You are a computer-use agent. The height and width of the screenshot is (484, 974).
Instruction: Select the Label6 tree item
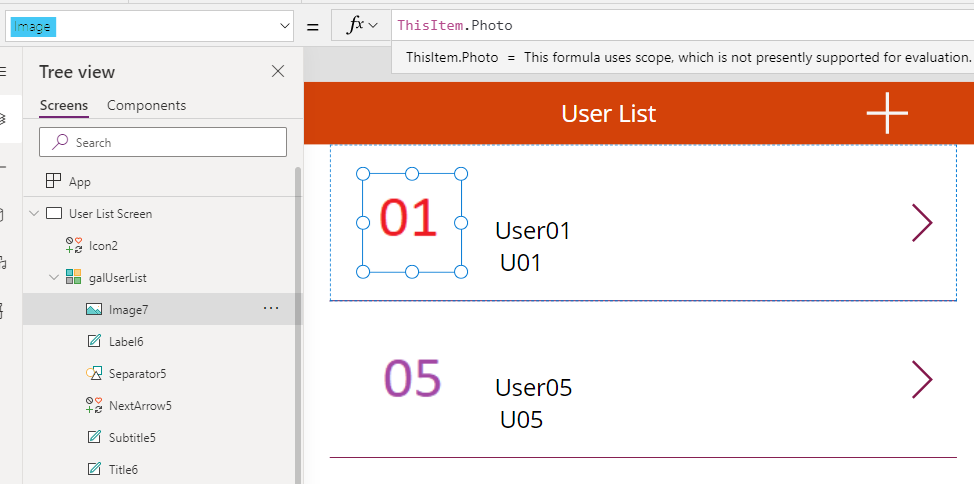(126, 341)
